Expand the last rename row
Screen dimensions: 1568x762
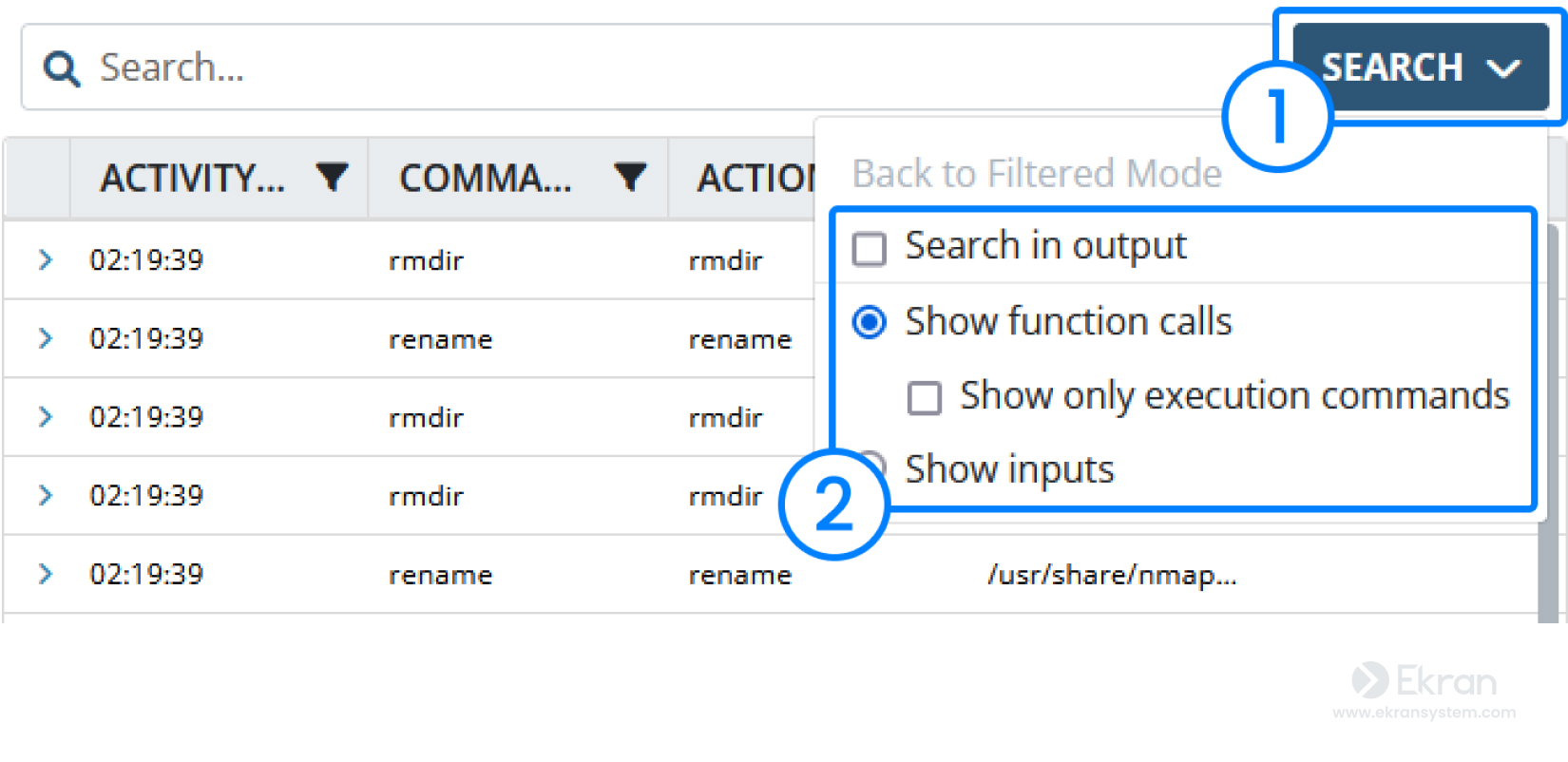tap(45, 574)
